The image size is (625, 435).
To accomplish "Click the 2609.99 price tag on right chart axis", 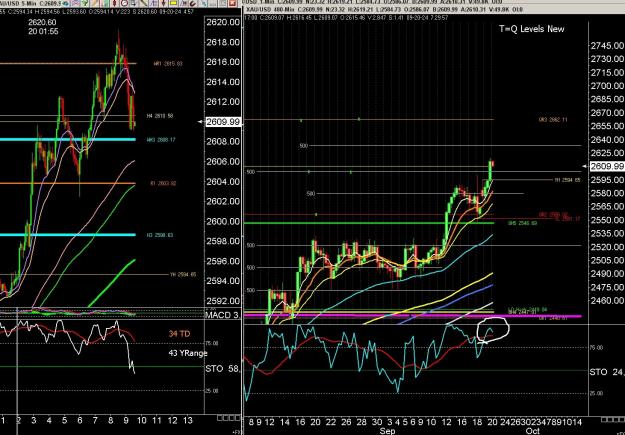I will 607,166.
